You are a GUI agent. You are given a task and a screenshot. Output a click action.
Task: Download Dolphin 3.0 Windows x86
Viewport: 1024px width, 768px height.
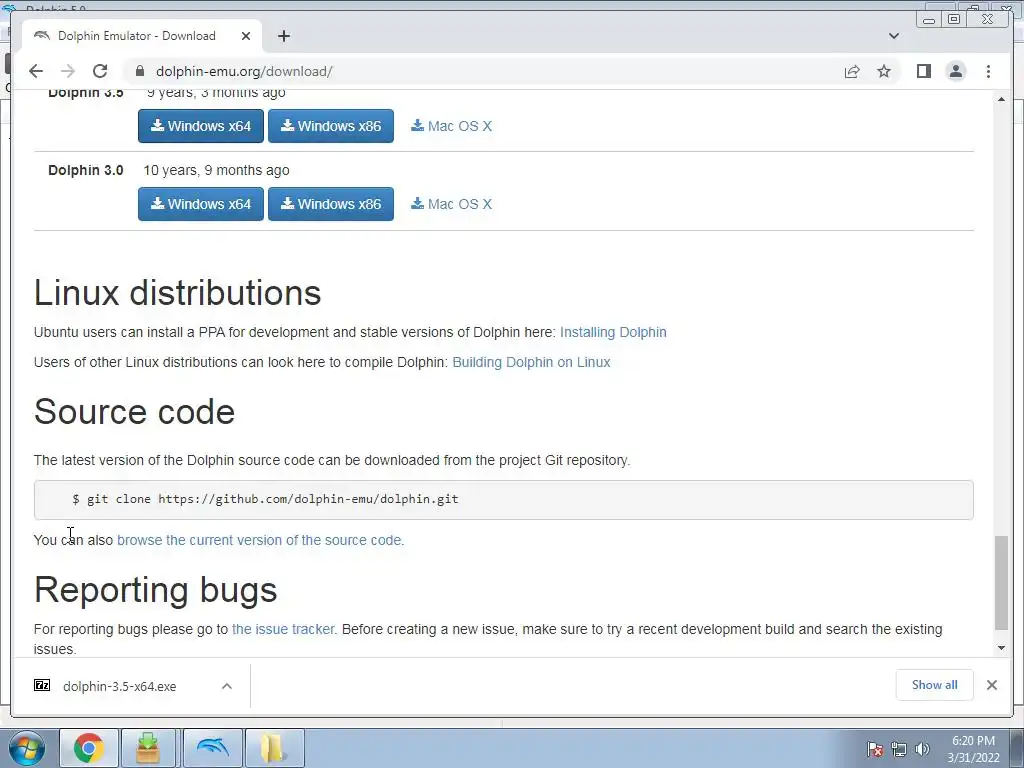click(330, 204)
